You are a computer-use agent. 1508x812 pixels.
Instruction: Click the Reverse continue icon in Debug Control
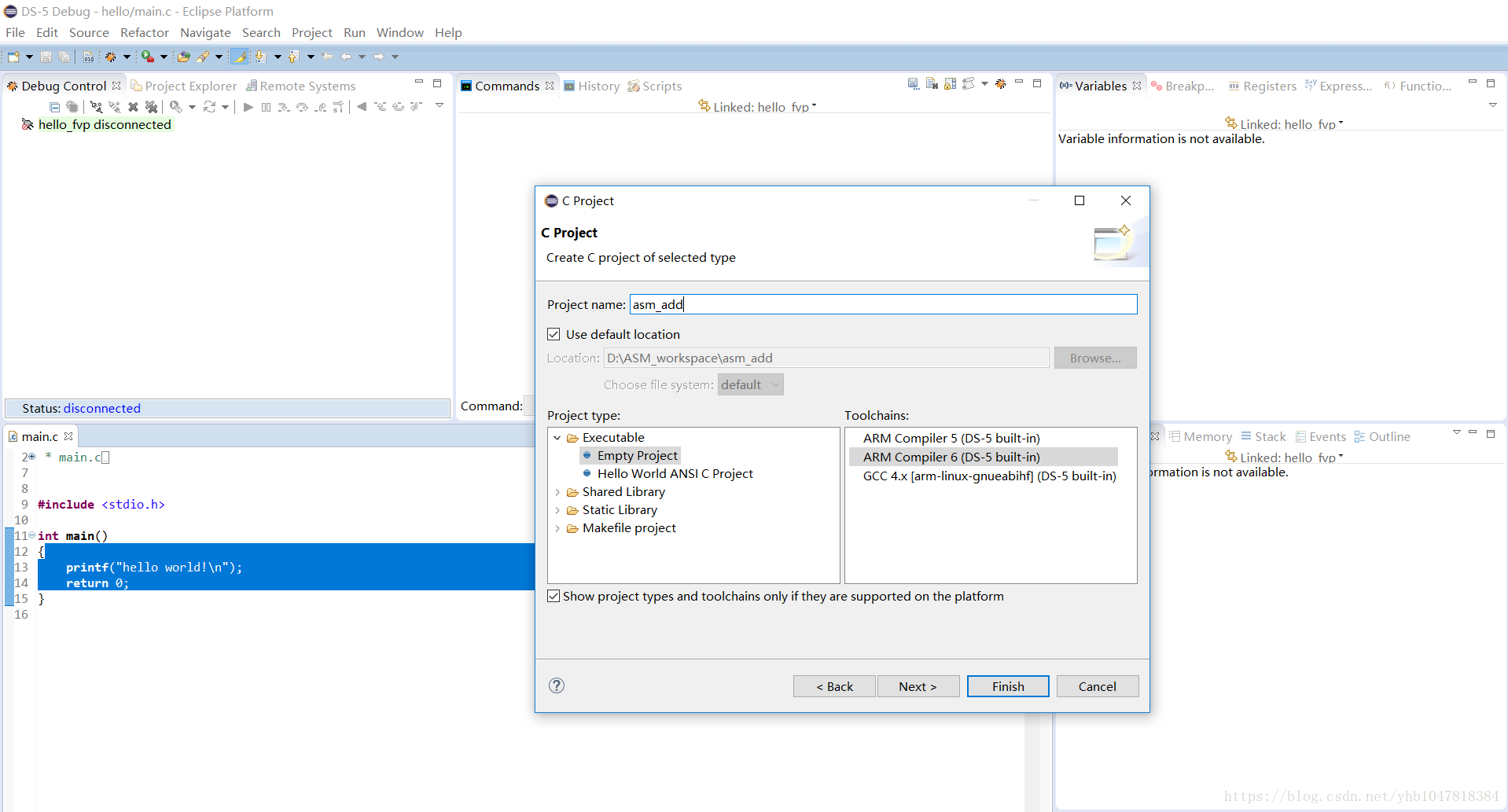[362, 107]
